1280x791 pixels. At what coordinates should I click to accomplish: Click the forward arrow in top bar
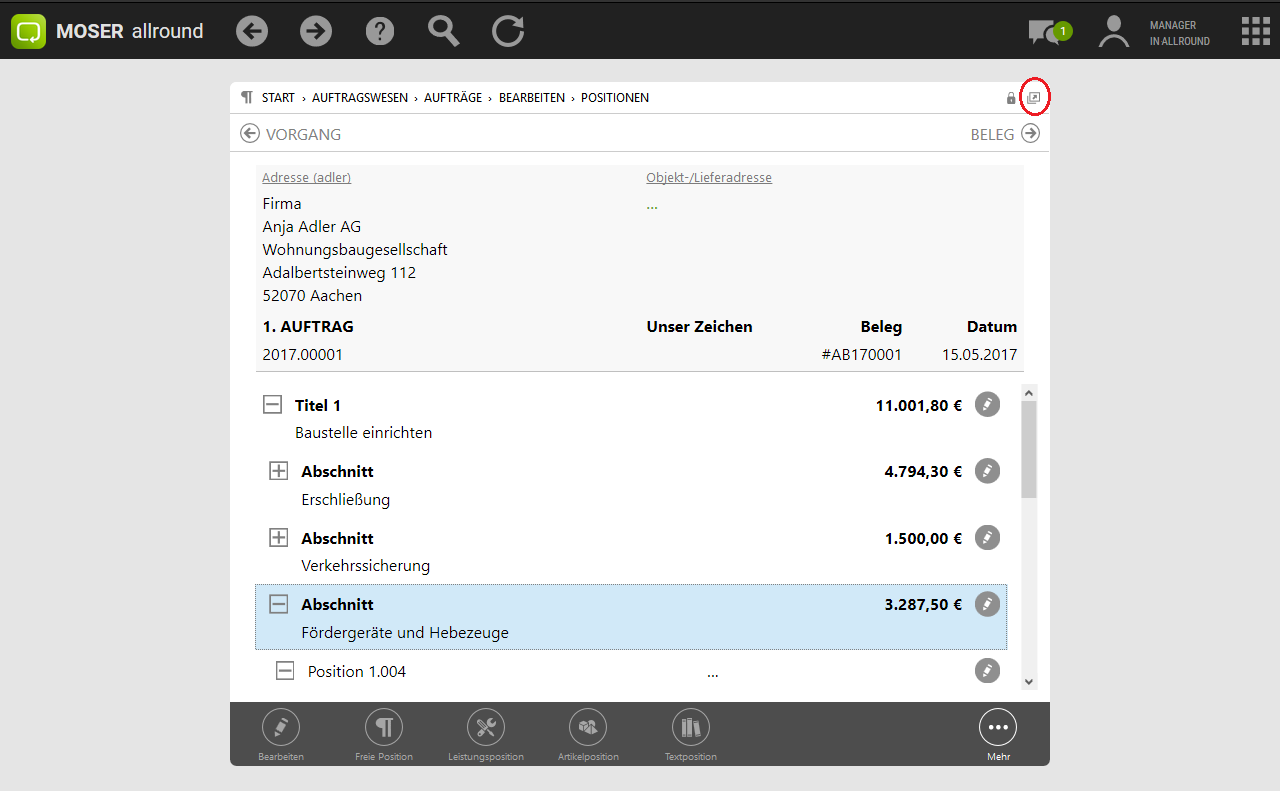pos(316,31)
